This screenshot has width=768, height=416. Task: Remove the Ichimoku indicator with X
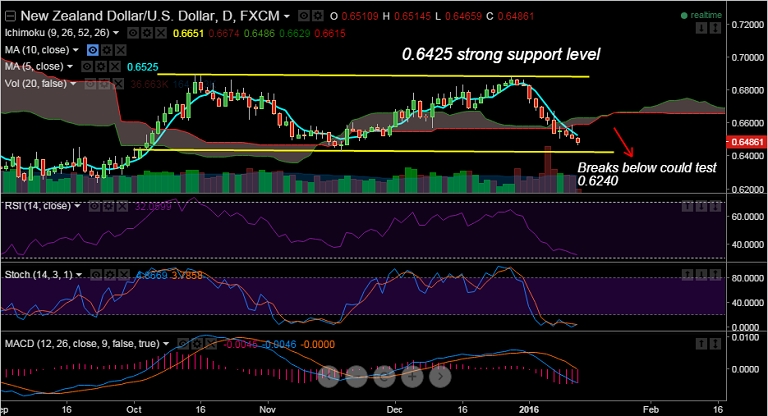(160, 33)
